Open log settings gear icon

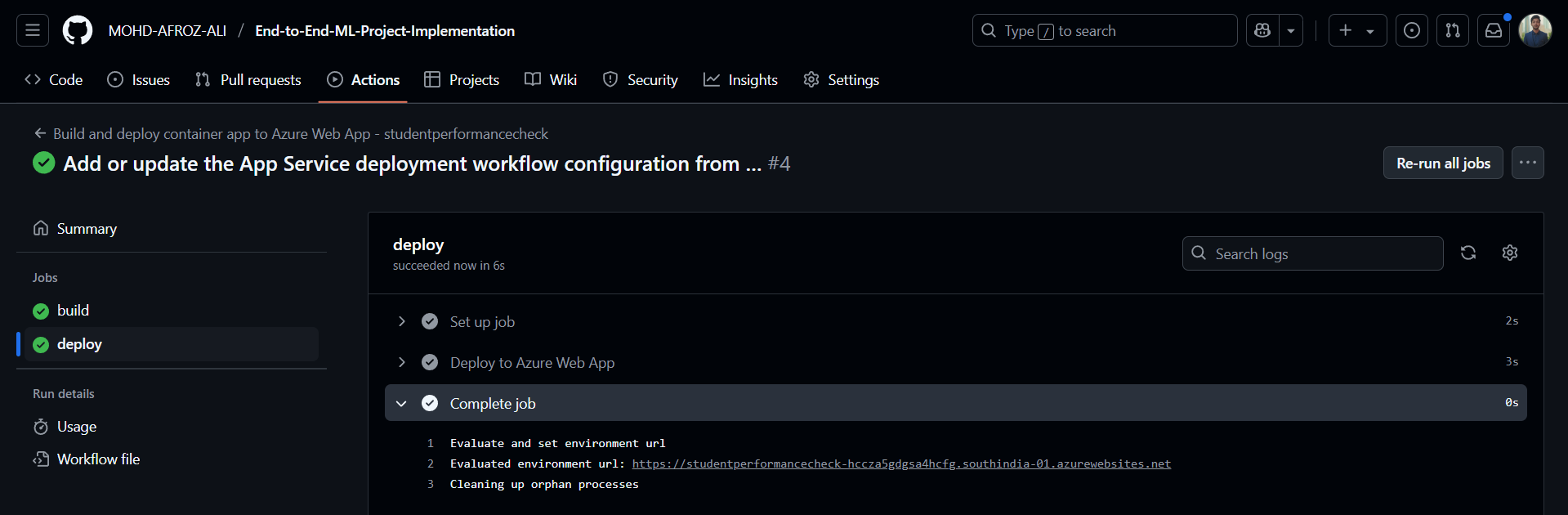1509,253
